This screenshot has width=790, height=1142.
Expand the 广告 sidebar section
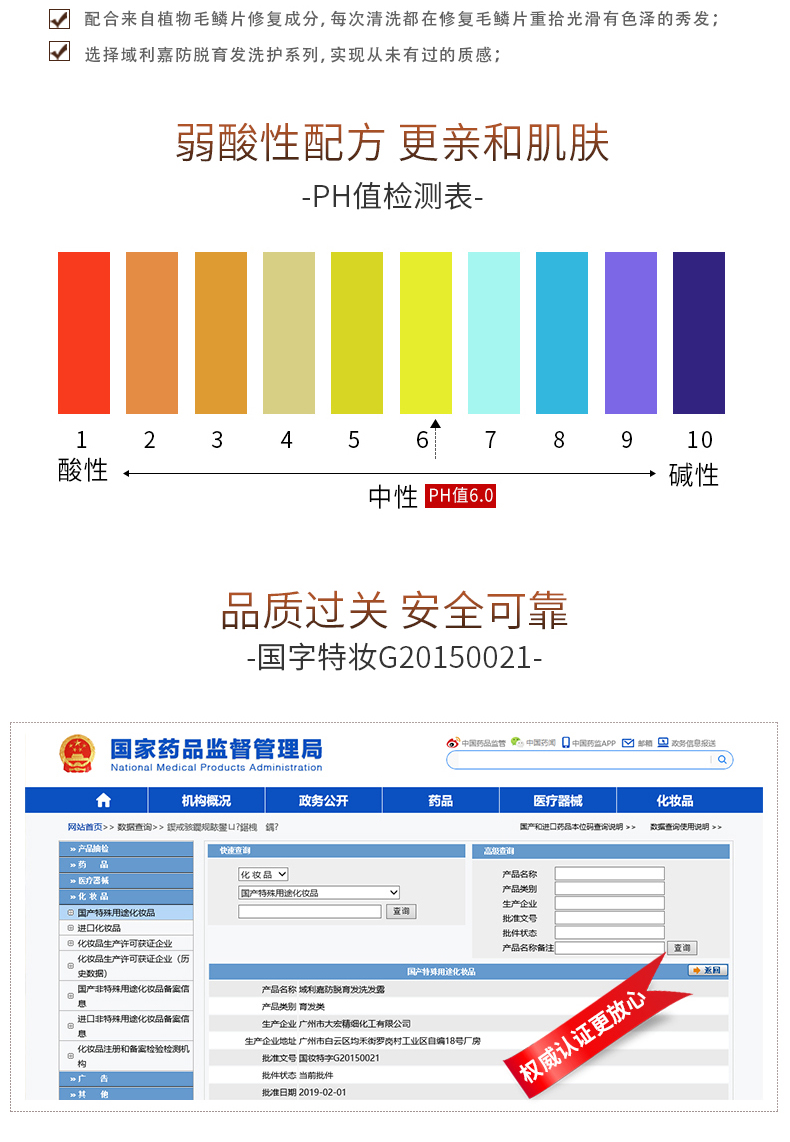pyautogui.click(x=126, y=1079)
